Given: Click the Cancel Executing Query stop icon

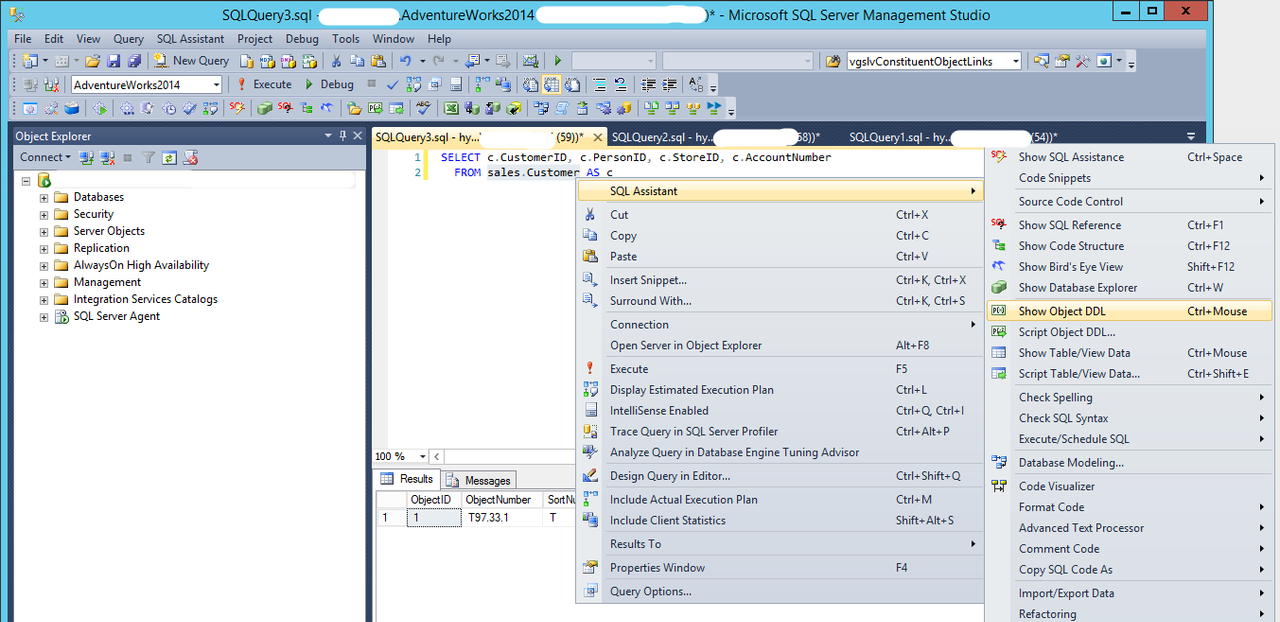Looking at the screenshot, I should [371, 84].
